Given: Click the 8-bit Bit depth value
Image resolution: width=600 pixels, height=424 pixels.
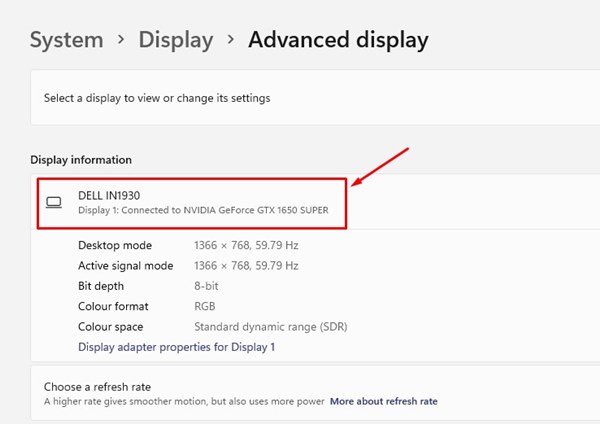Looking at the screenshot, I should pos(206,286).
